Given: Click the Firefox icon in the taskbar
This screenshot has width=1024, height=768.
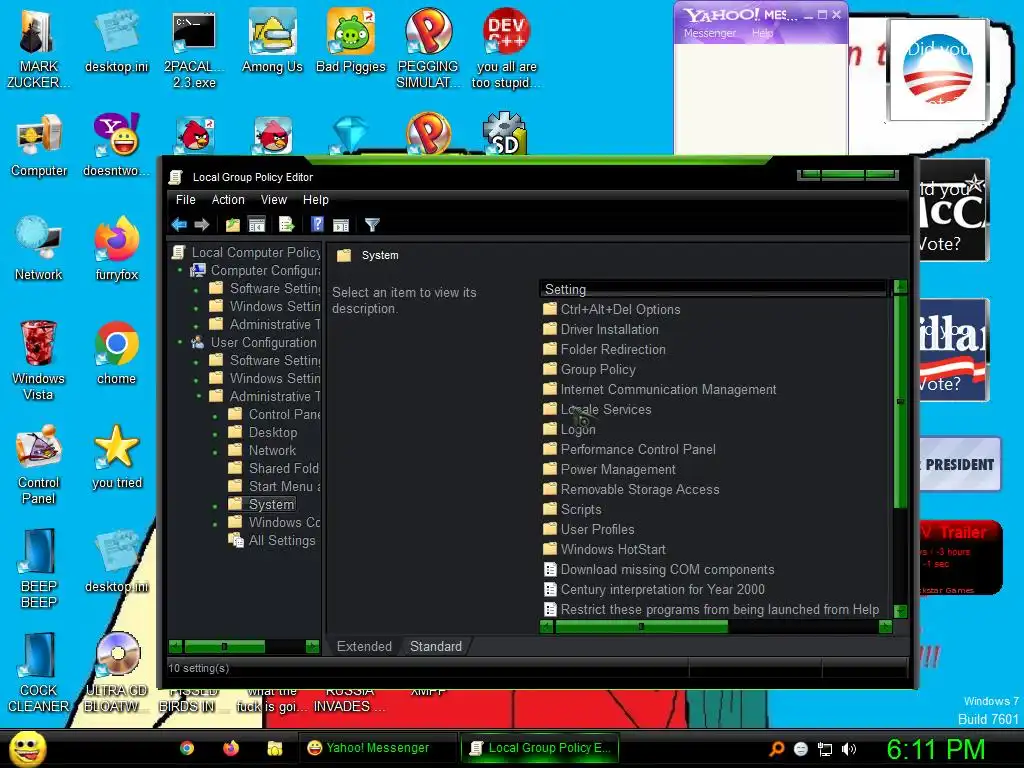Looking at the screenshot, I should pos(231,748).
